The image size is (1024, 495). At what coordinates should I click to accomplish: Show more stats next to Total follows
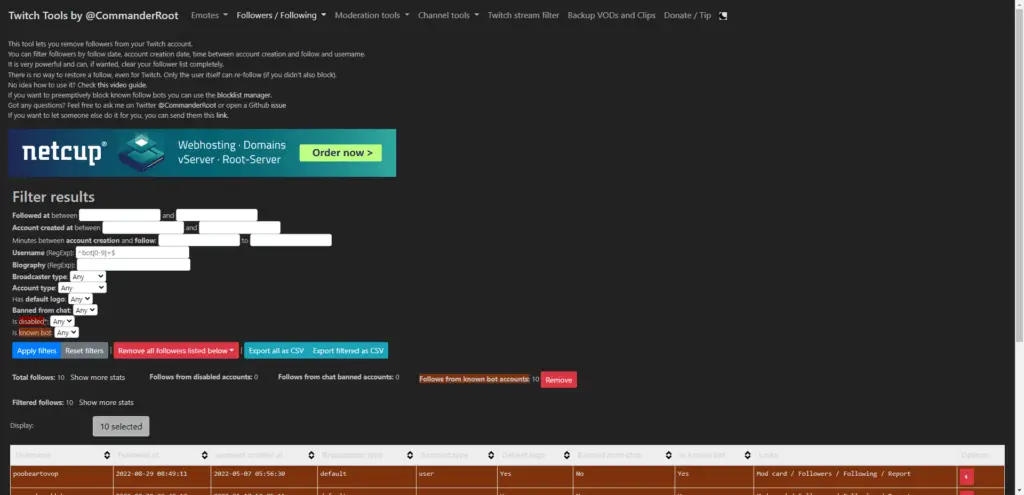point(98,377)
